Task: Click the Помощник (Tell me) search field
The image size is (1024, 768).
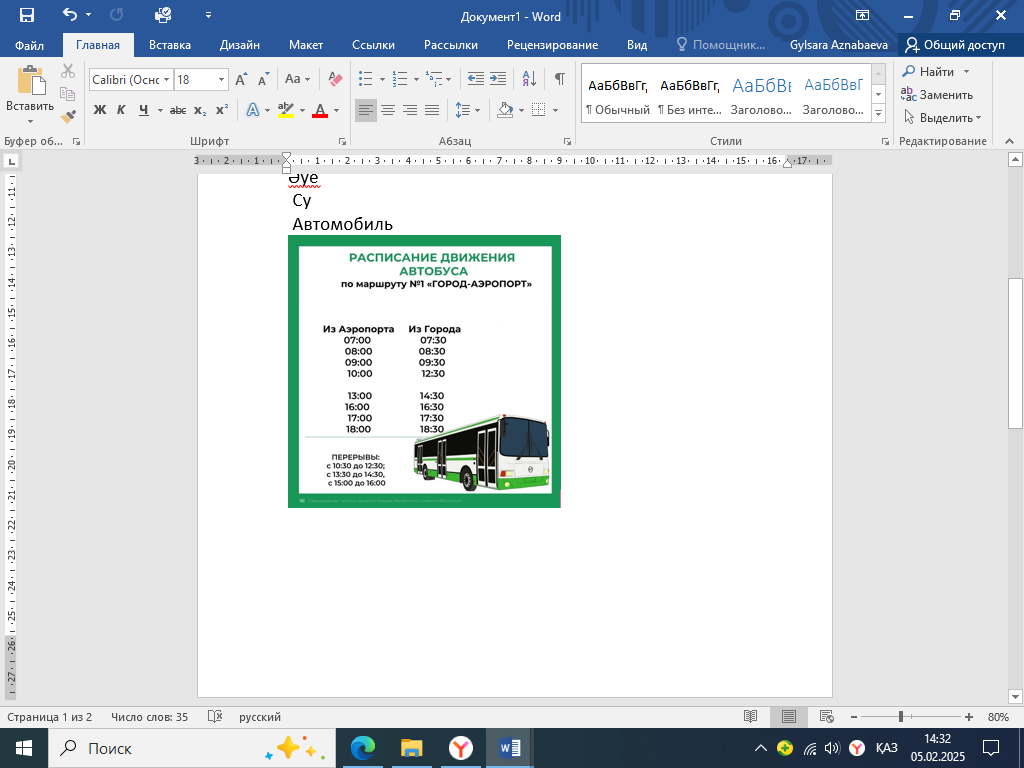Action: coord(720,45)
